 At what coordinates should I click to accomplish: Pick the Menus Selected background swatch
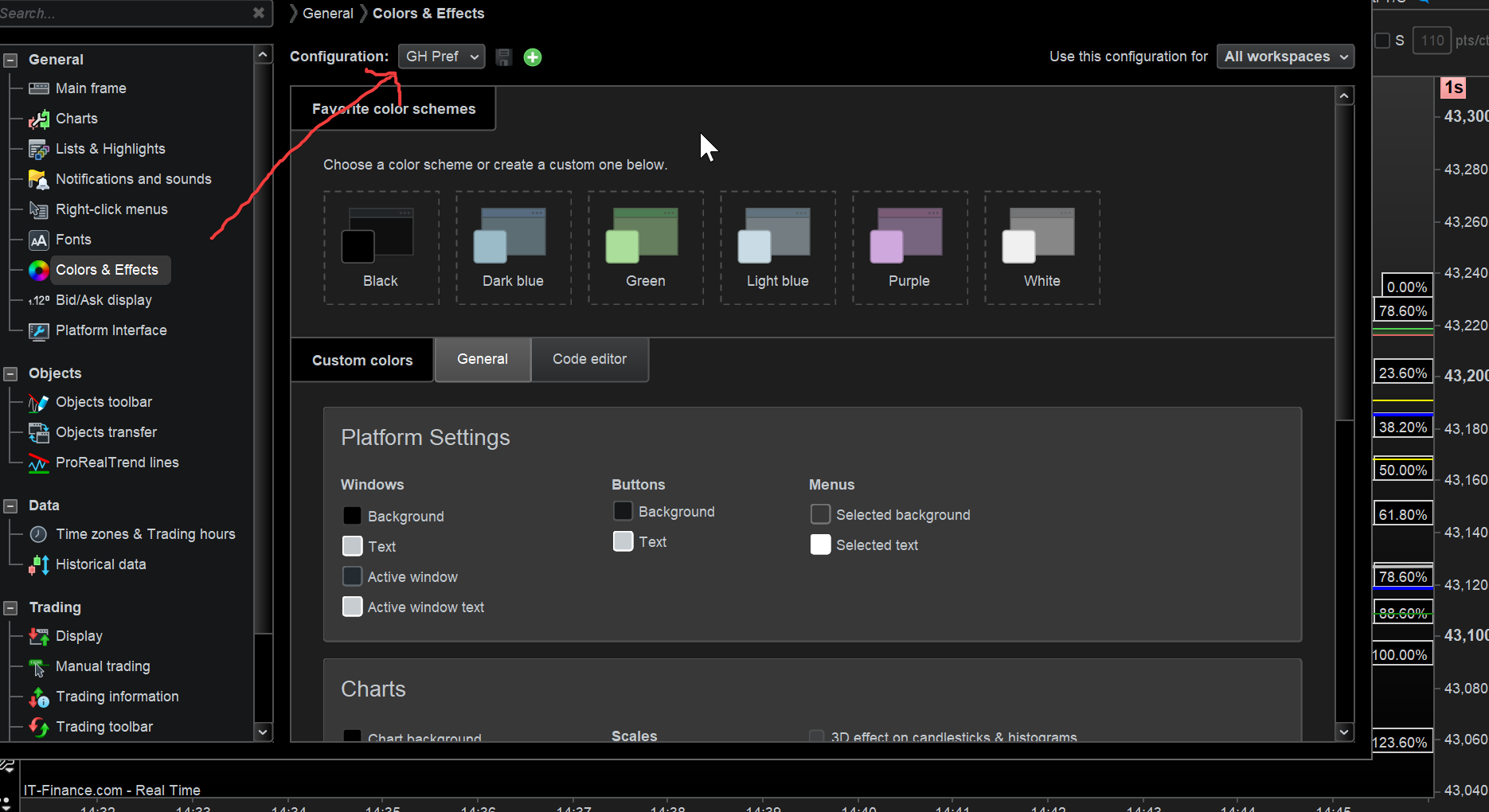pos(820,514)
